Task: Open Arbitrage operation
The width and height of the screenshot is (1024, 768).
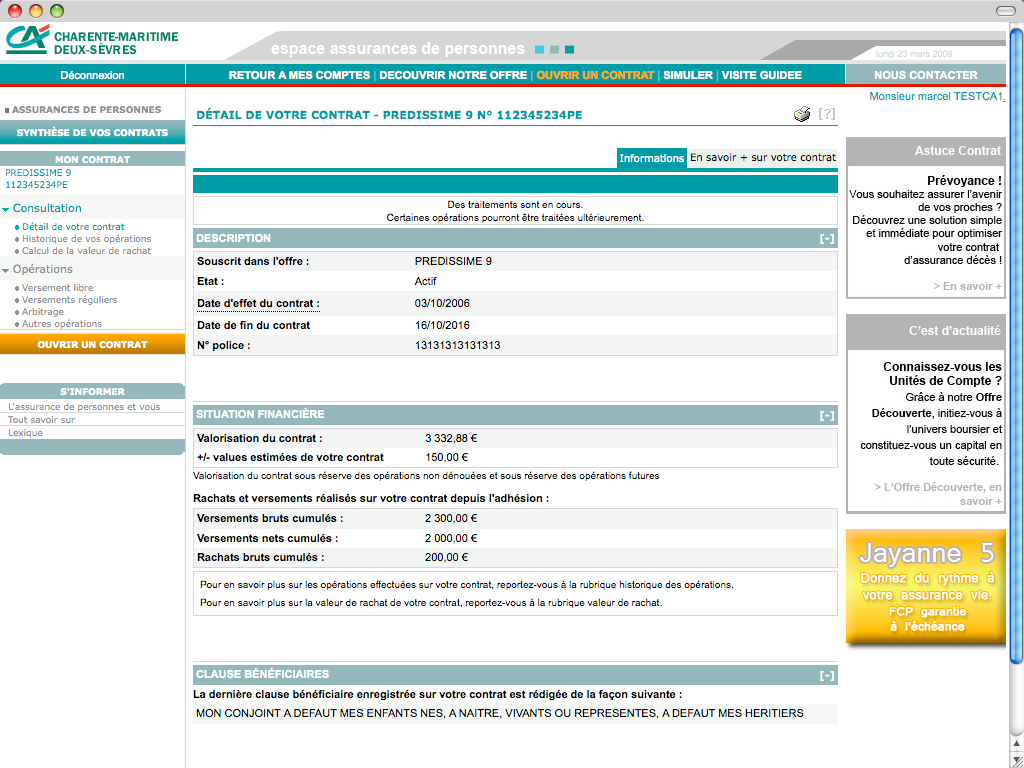Action: click(42, 312)
